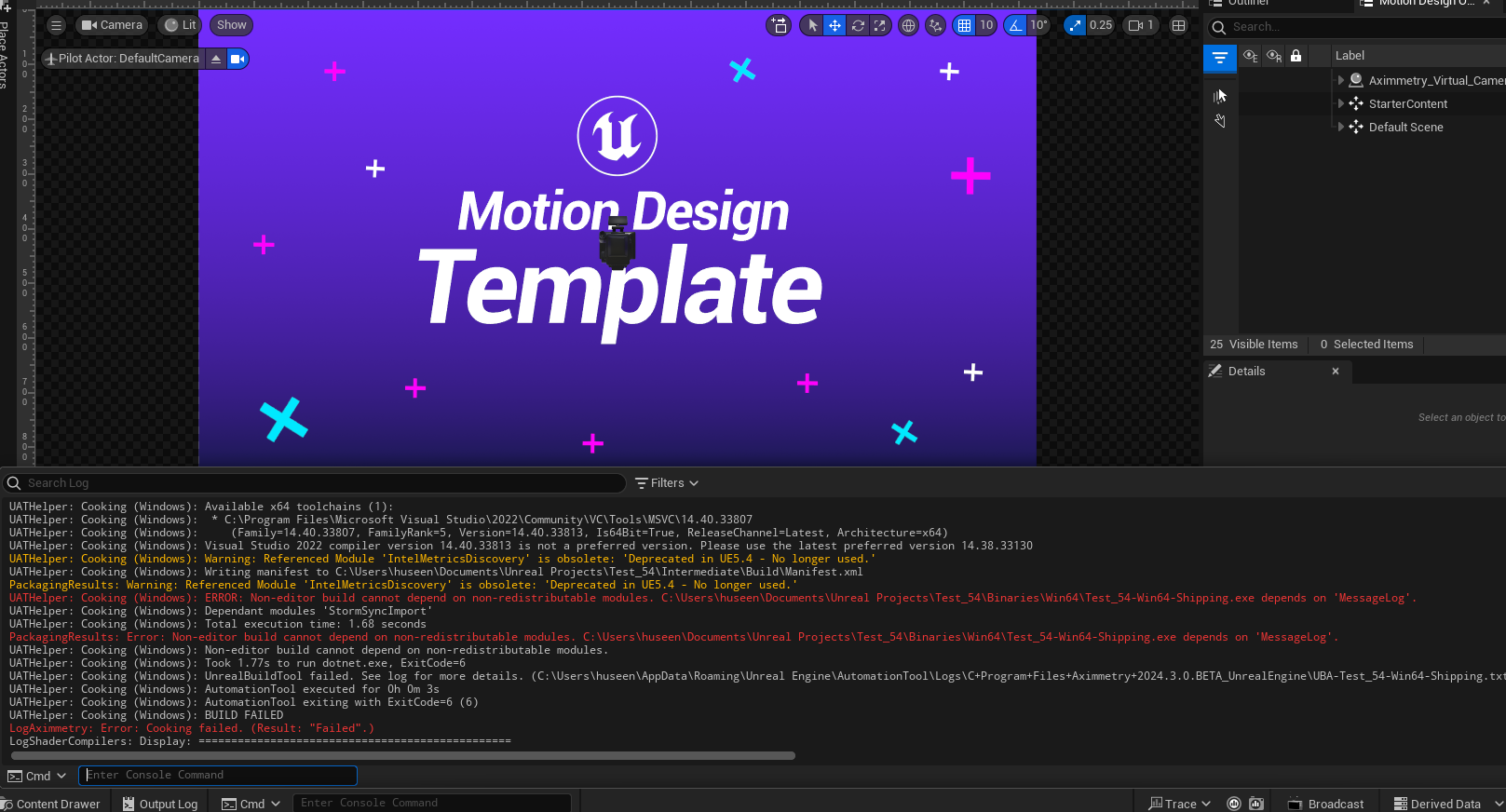This screenshot has width=1506, height=812.
Task: Toggle surface snapping icon
Action: (935, 25)
